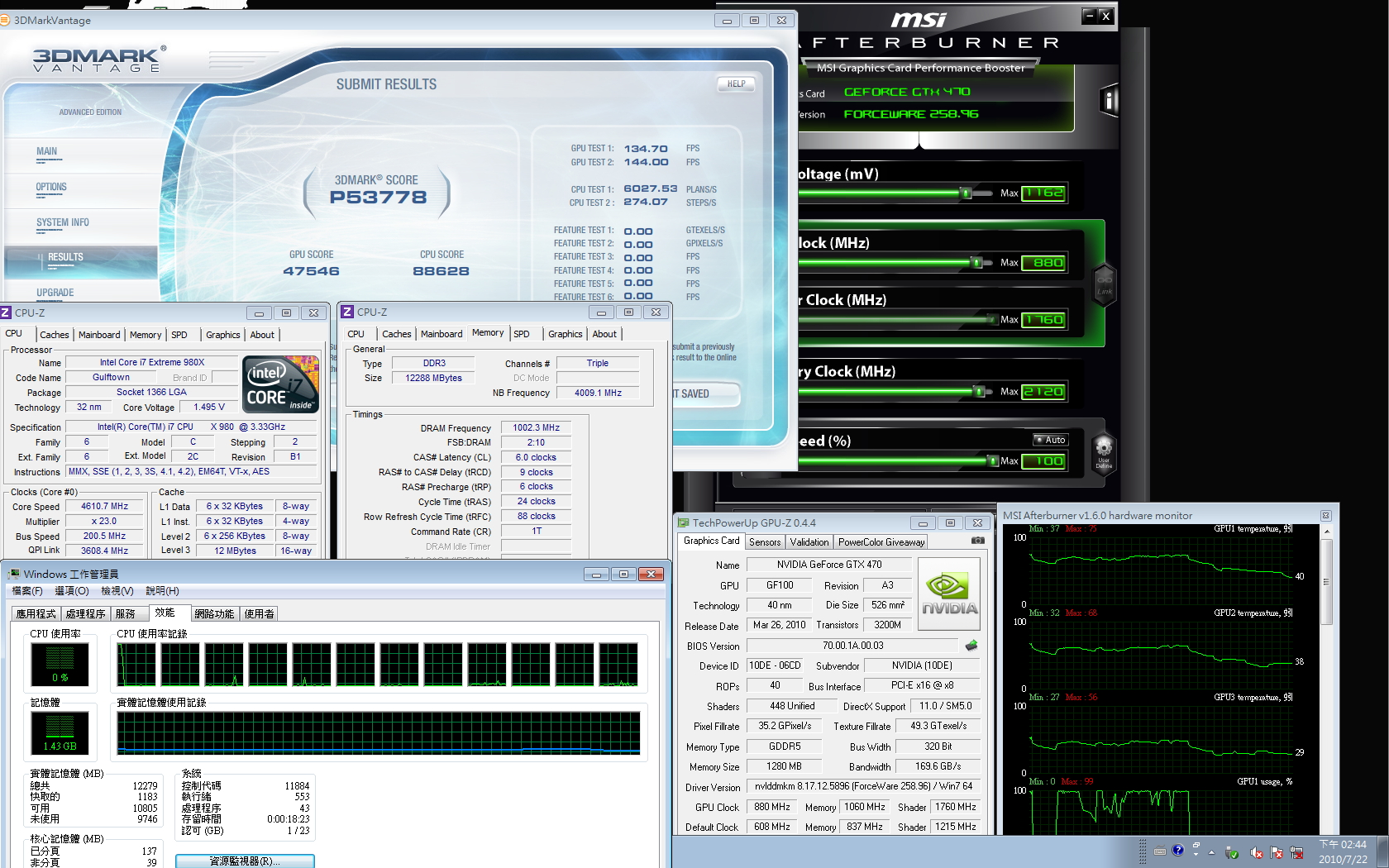Switch to Task Manager Users tab

pyautogui.click(x=260, y=613)
